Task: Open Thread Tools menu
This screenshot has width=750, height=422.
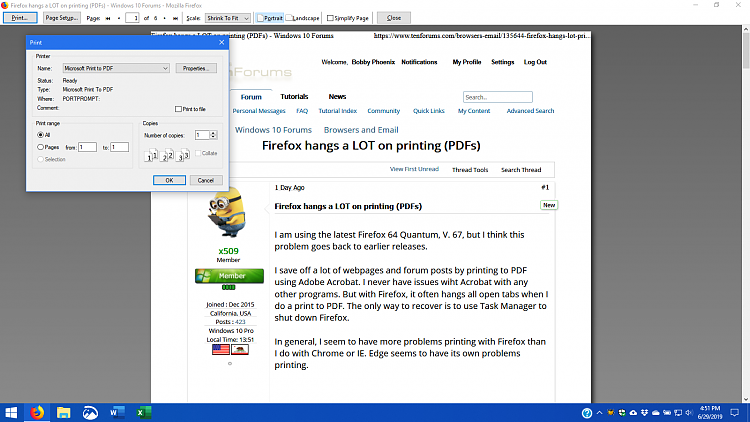Action: click(470, 170)
